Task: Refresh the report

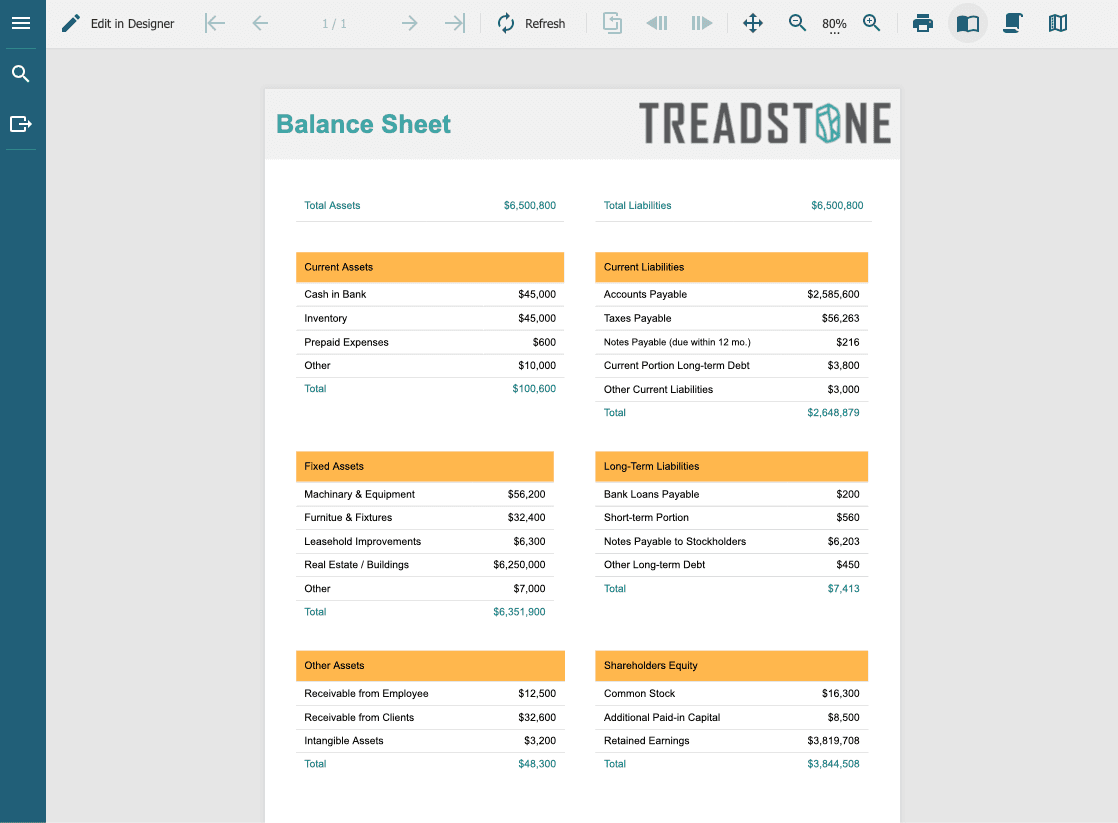Action: click(x=532, y=24)
